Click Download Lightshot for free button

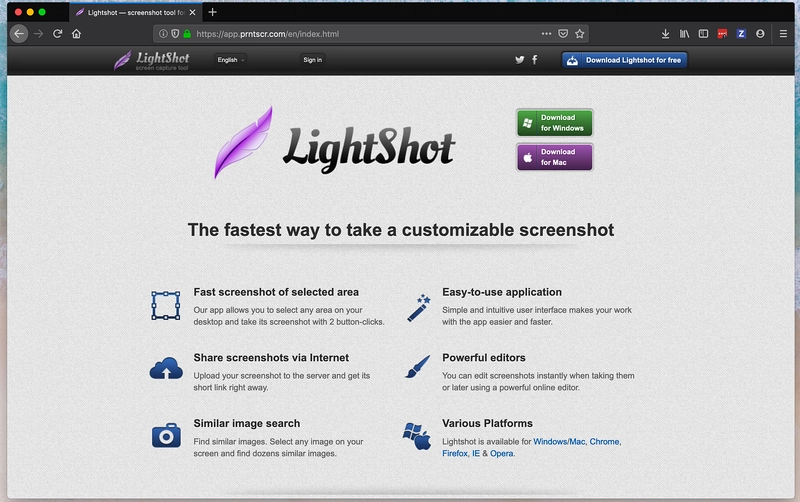click(624, 60)
